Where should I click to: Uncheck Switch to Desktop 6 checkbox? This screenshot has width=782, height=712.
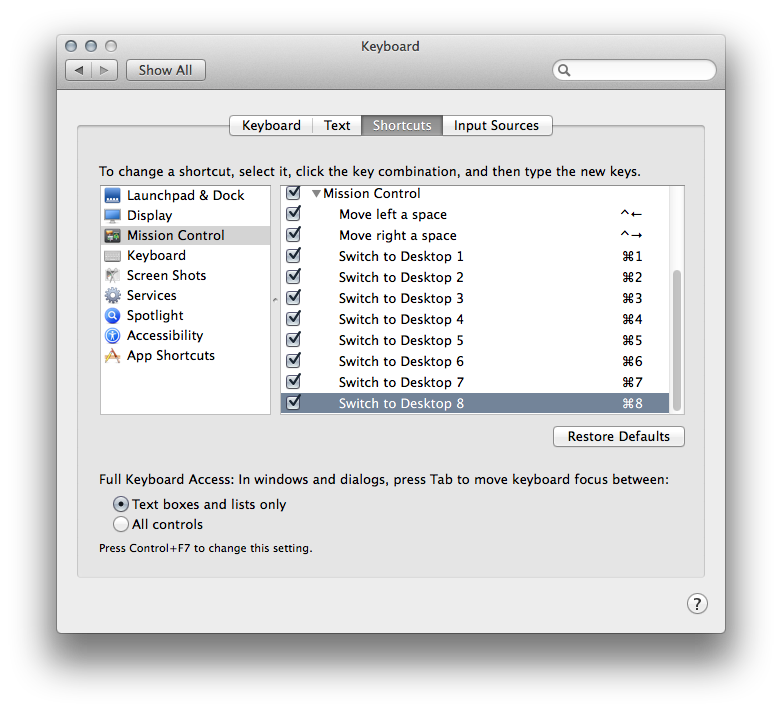pos(293,360)
